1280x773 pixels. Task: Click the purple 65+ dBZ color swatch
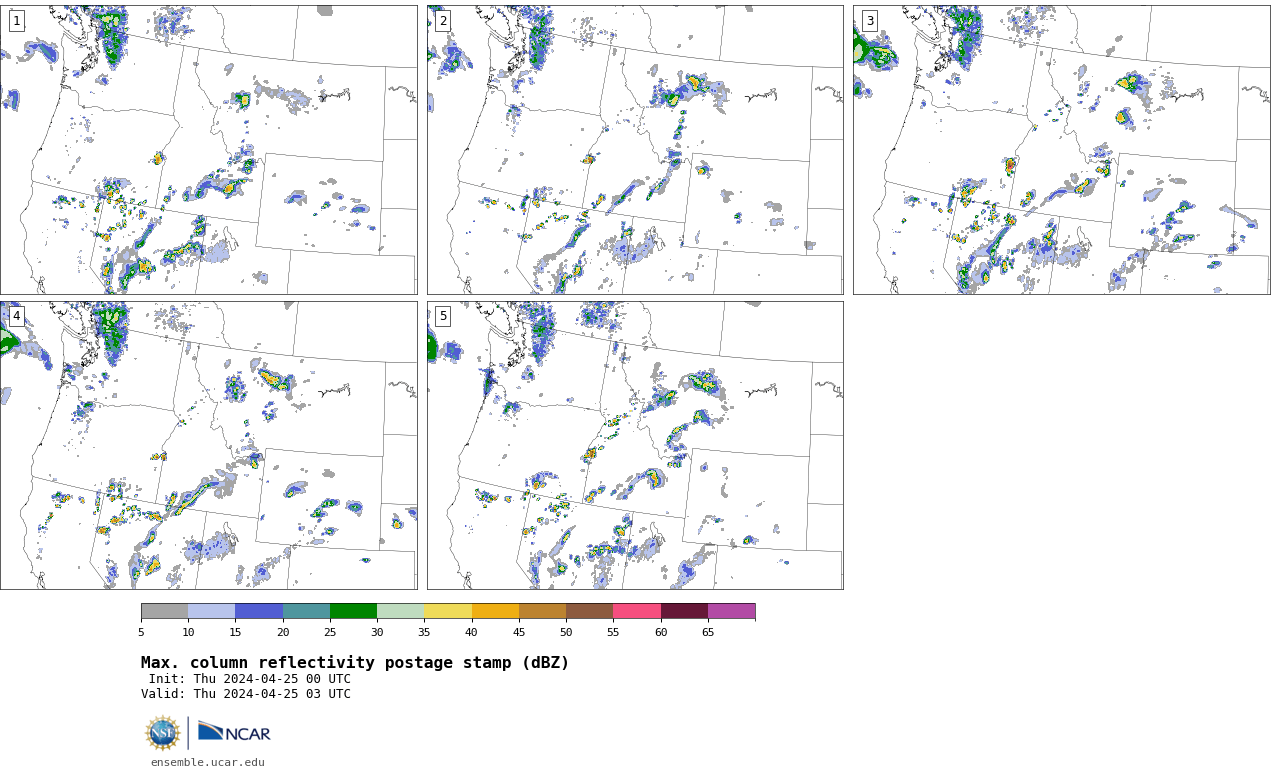point(731,611)
